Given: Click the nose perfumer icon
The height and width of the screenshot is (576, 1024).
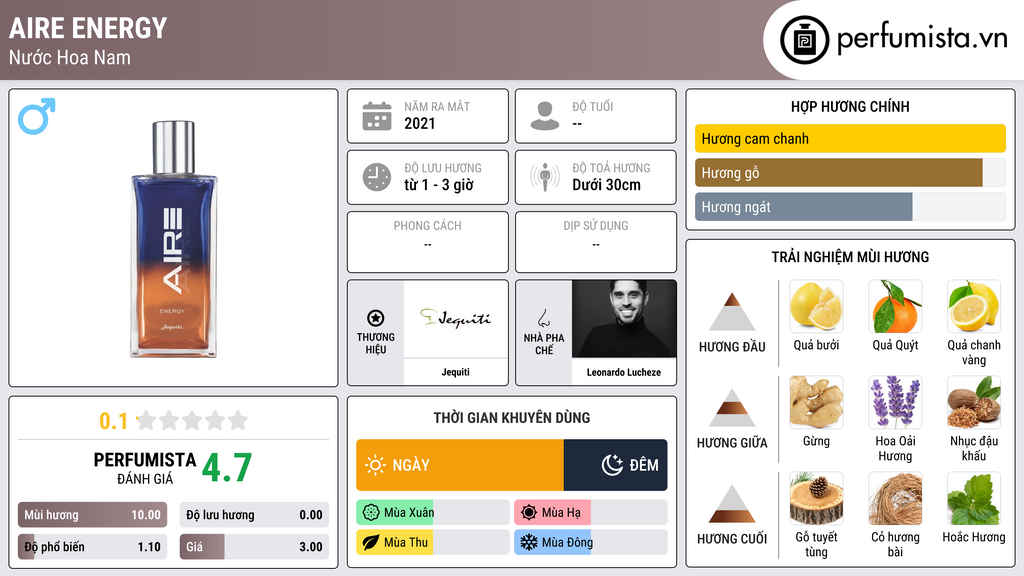Looking at the screenshot, I should (543, 318).
